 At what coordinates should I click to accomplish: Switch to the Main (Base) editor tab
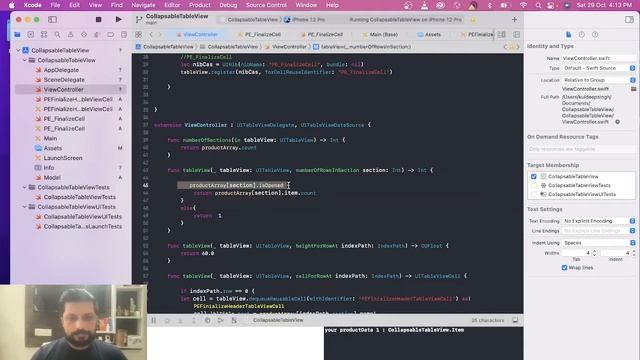tap(380, 35)
